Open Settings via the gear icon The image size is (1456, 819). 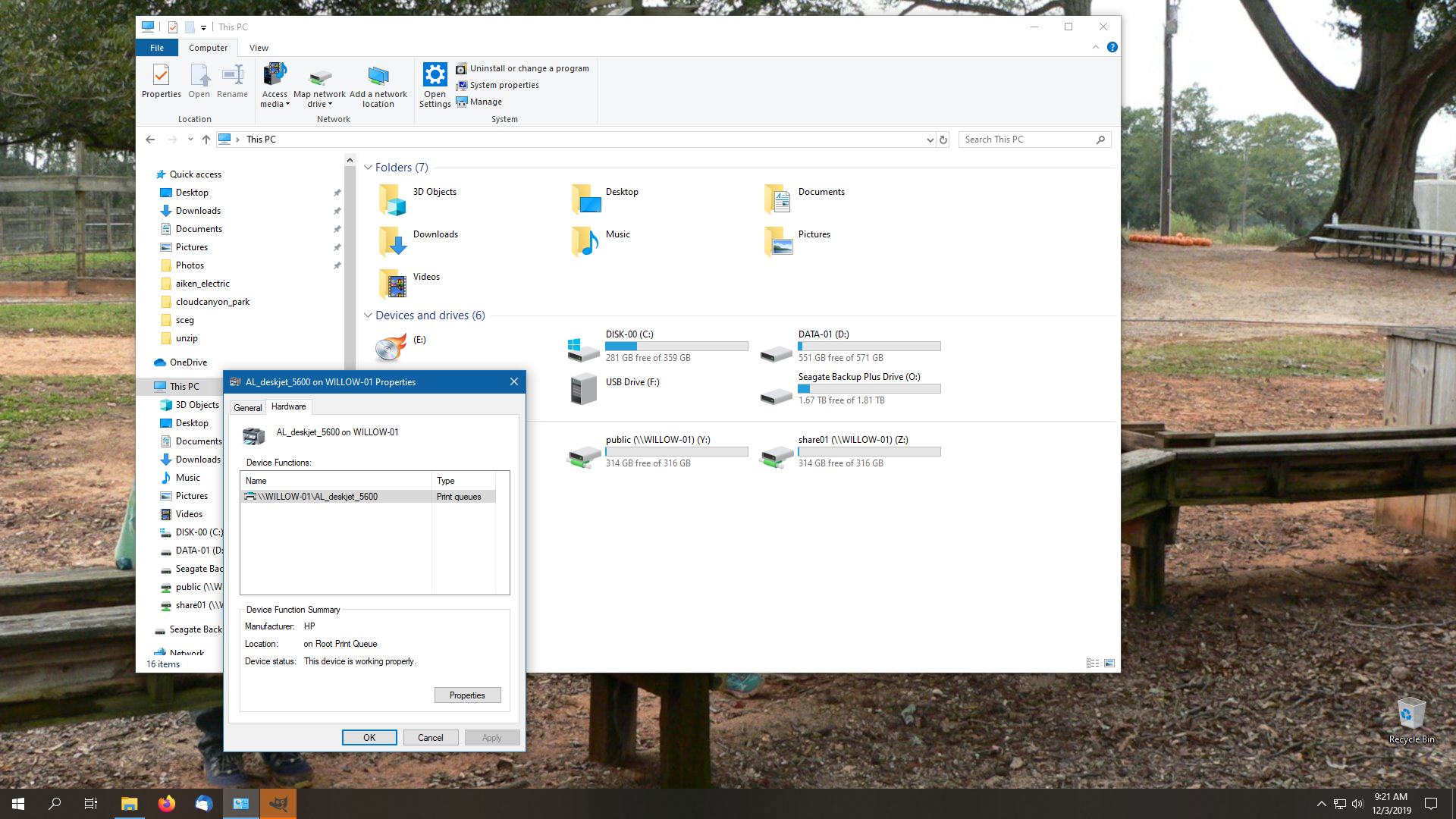point(435,76)
